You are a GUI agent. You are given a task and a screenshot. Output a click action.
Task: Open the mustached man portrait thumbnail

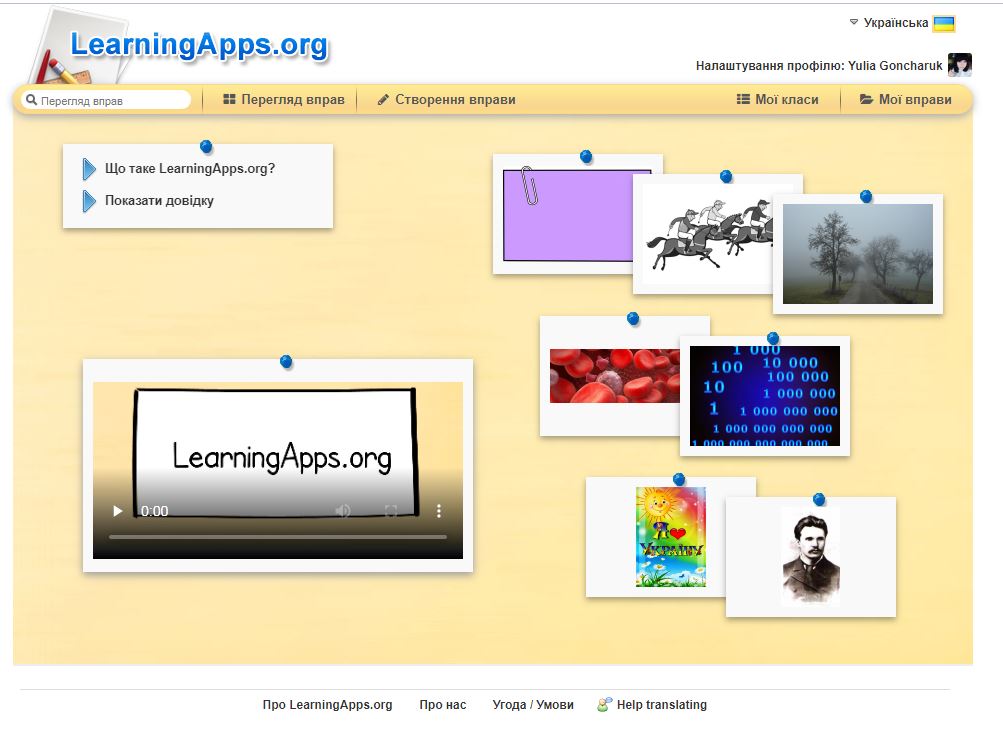[810, 557]
